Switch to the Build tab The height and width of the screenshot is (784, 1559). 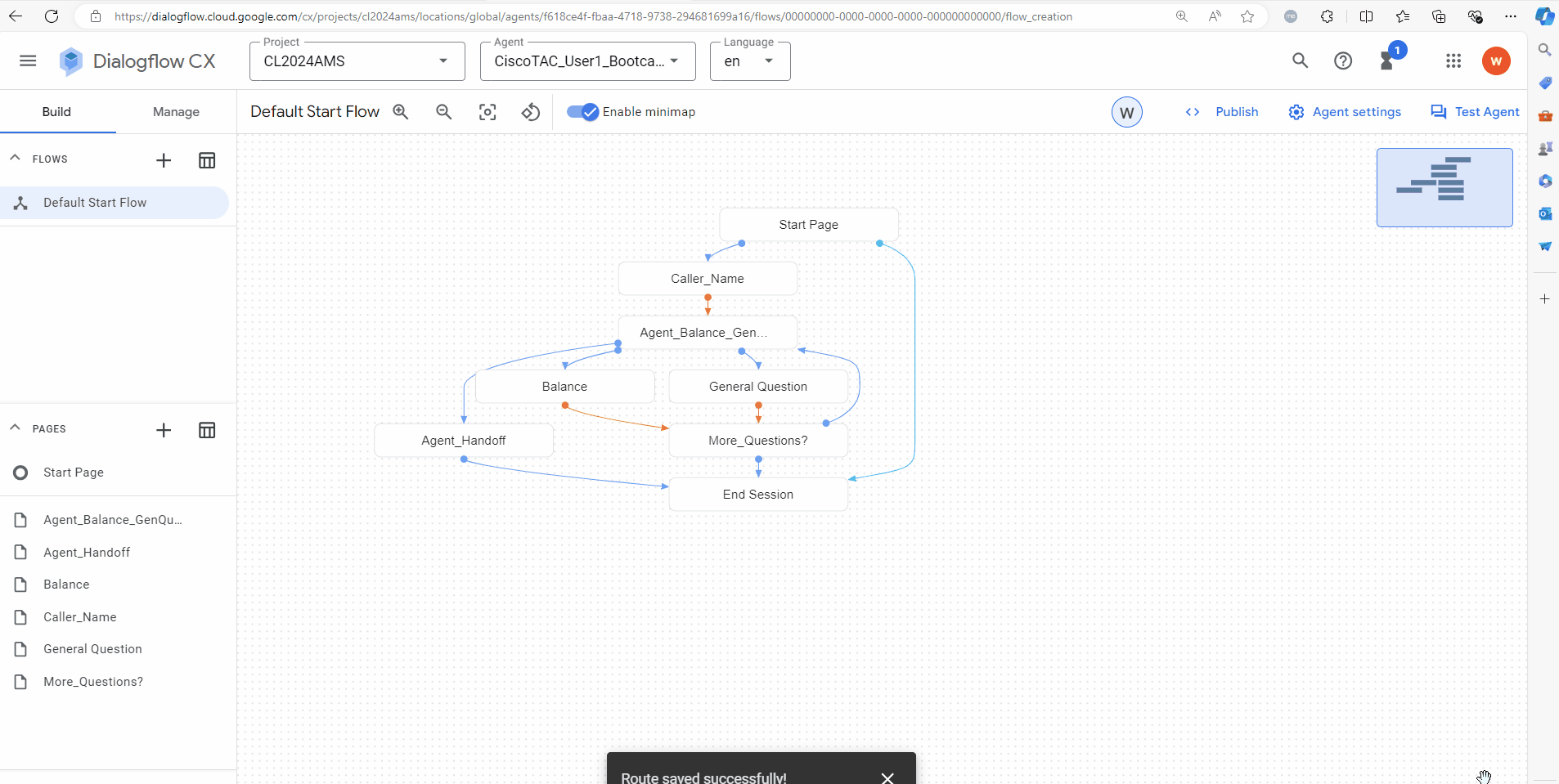[56, 112]
